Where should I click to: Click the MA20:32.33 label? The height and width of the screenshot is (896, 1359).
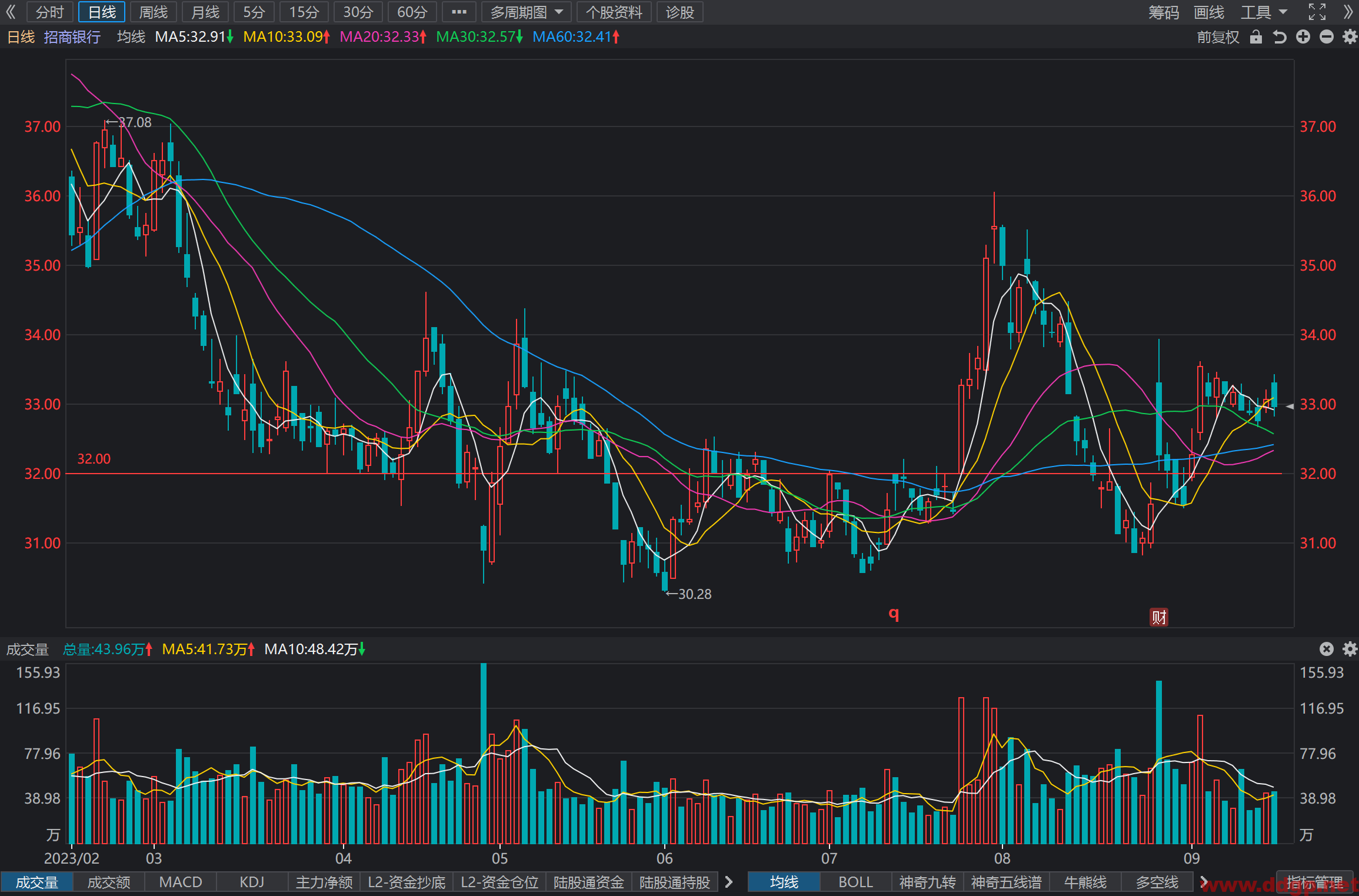click(x=383, y=37)
